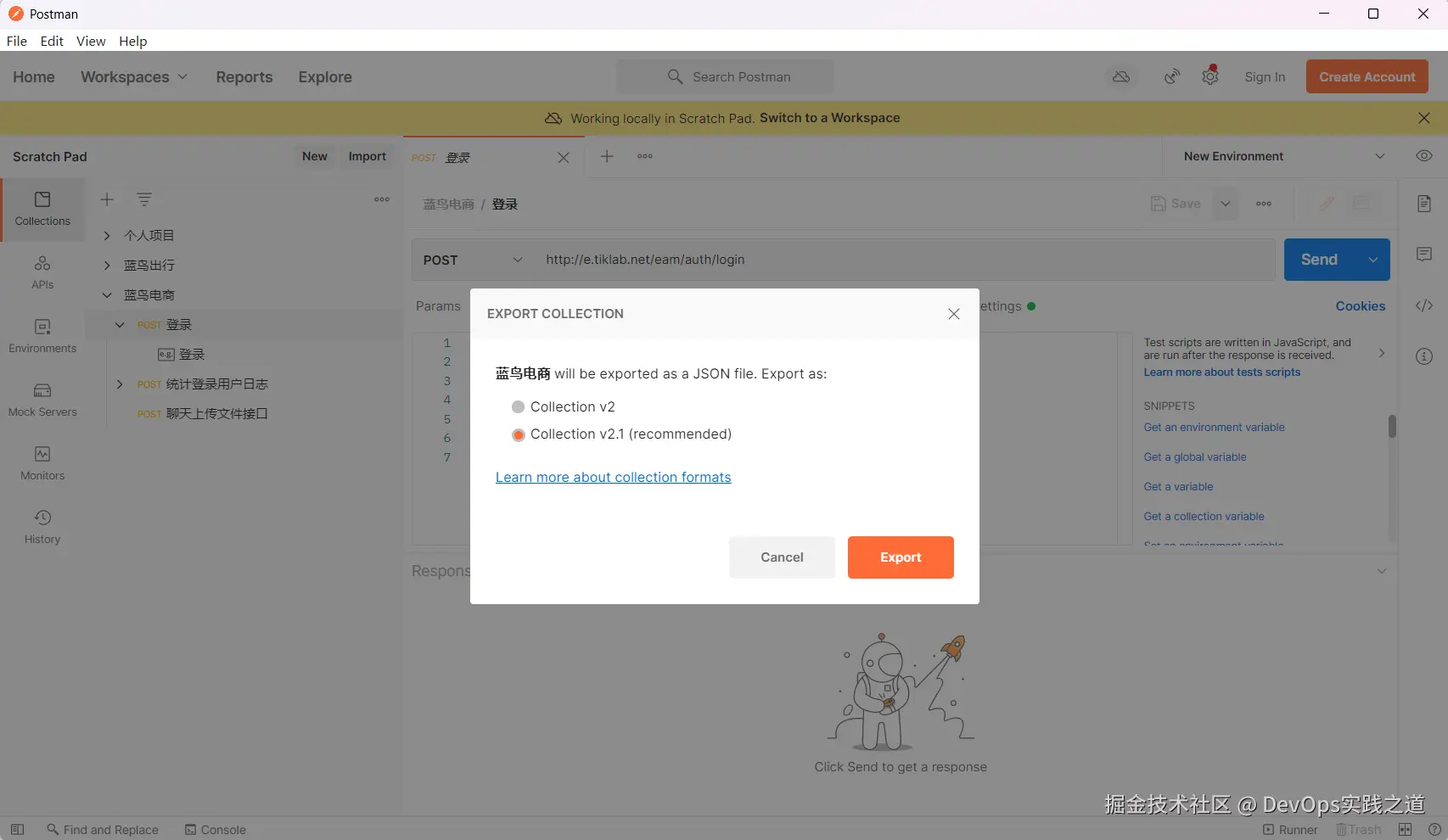Open the History sidebar panel
Image resolution: width=1448 pixels, height=840 pixels.
(x=42, y=527)
